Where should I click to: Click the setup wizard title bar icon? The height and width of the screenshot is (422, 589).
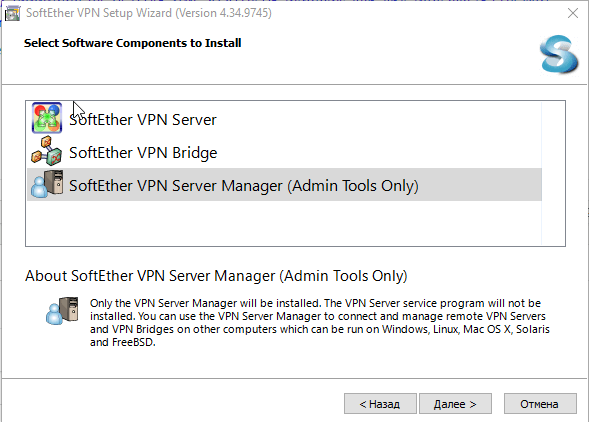coord(12,14)
